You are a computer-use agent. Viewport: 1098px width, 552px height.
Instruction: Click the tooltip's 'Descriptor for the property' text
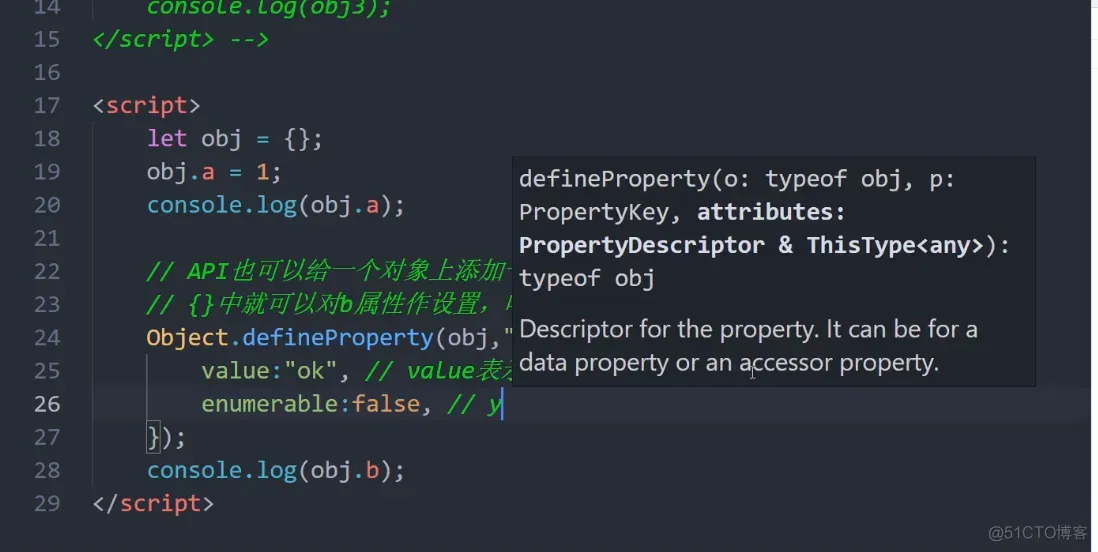pos(669,329)
